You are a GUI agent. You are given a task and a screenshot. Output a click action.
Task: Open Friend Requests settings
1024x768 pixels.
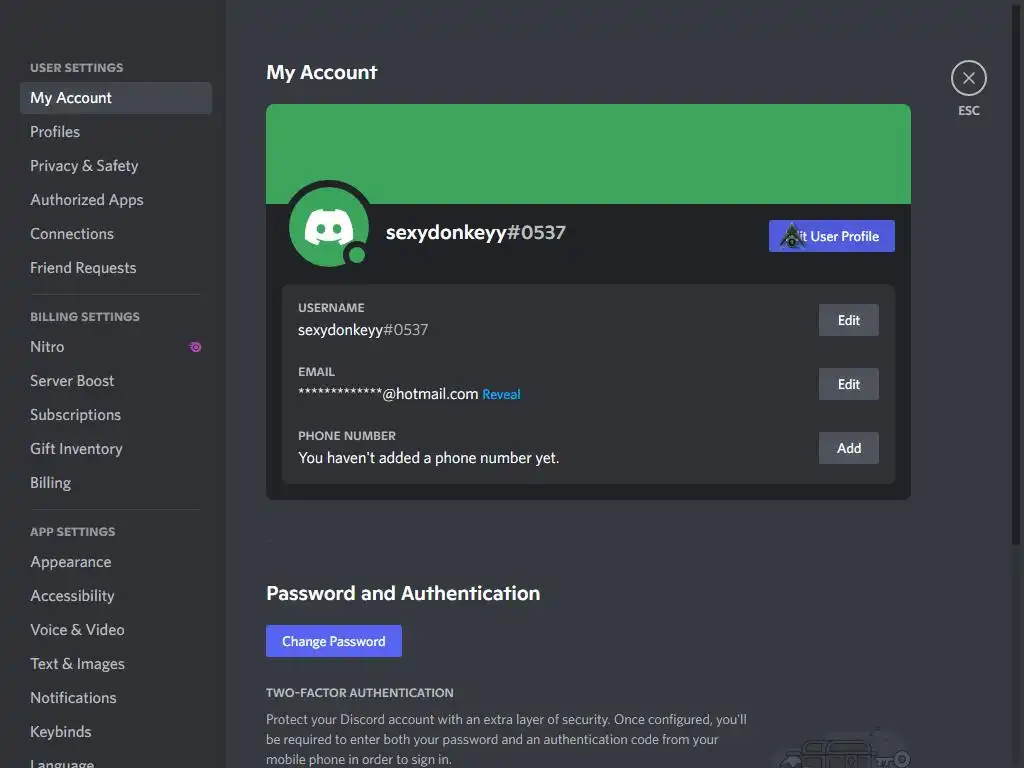116,268
